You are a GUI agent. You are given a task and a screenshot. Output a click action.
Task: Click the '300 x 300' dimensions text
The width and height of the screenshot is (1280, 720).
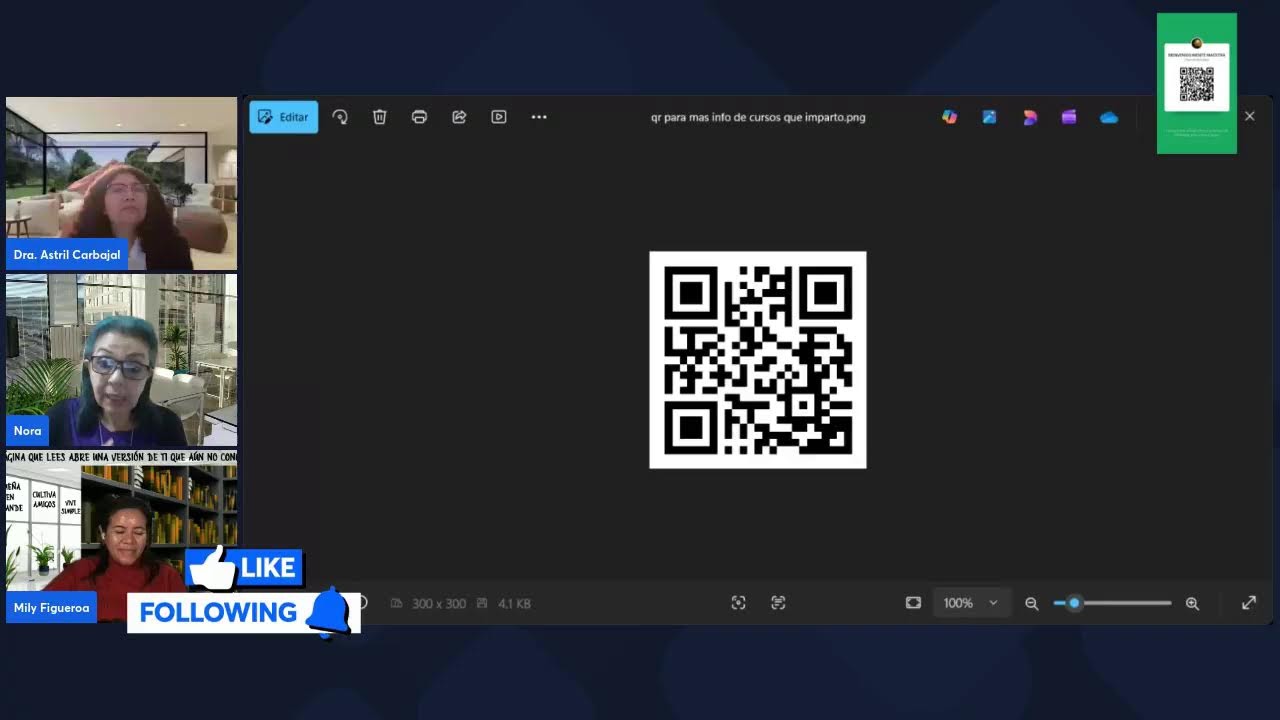click(439, 604)
